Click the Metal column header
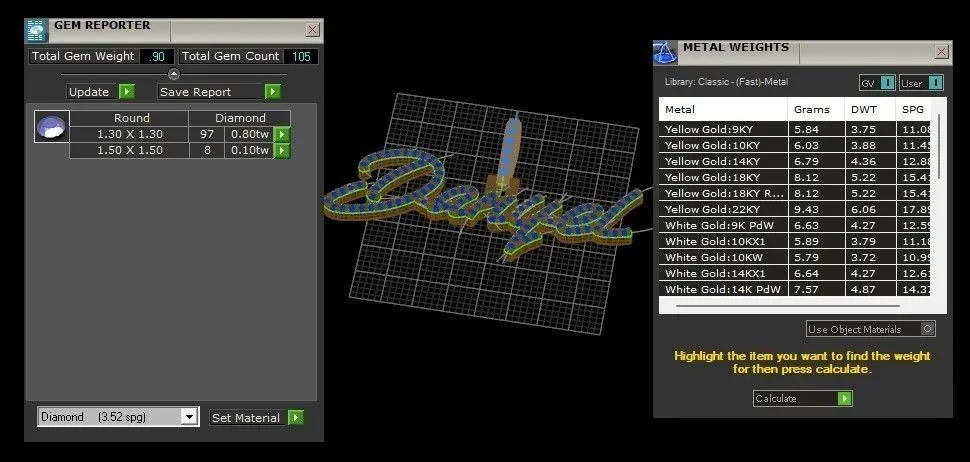Image resolution: width=970 pixels, height=462 pixels. coord(723,109)
